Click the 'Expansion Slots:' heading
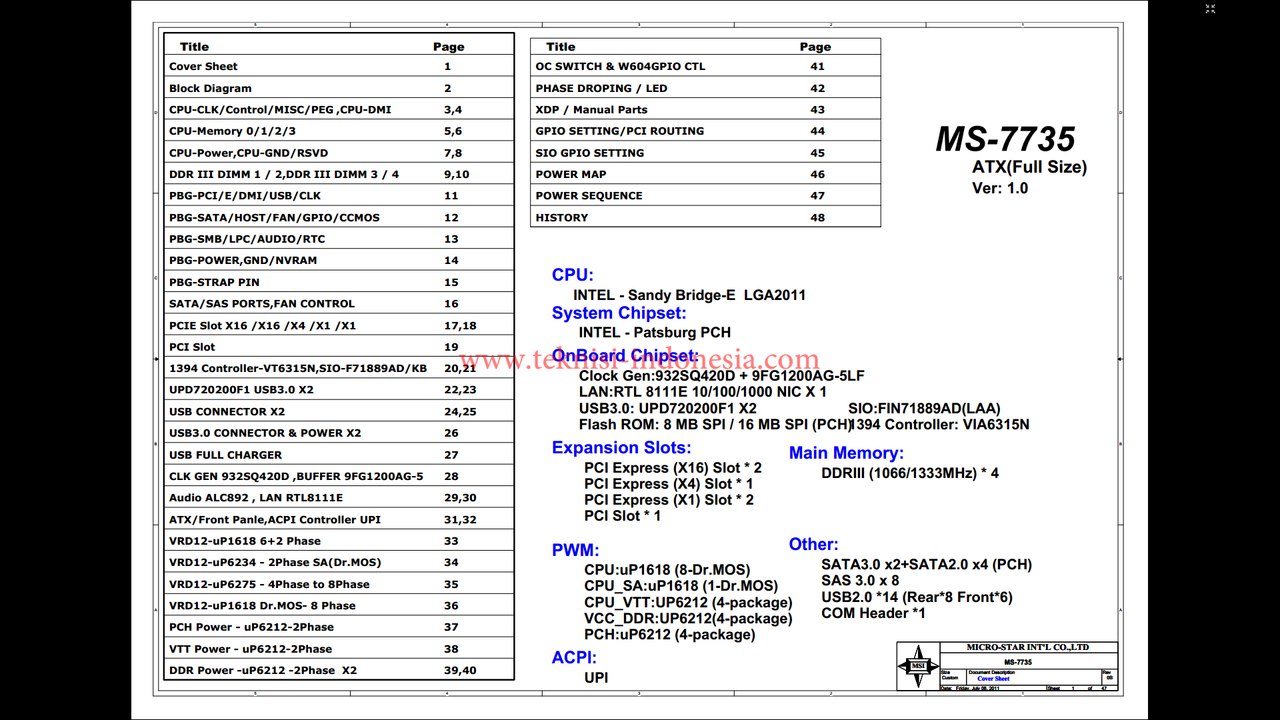1280x720 pixels. pos(621,448)
